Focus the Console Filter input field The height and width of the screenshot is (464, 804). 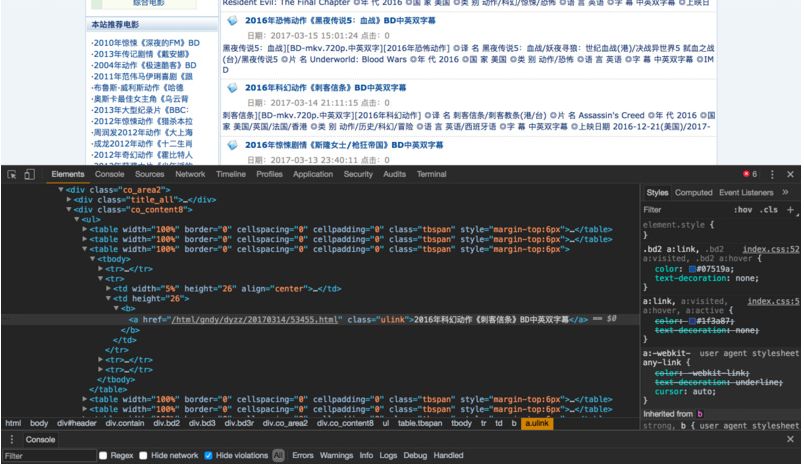pos(49,455)
